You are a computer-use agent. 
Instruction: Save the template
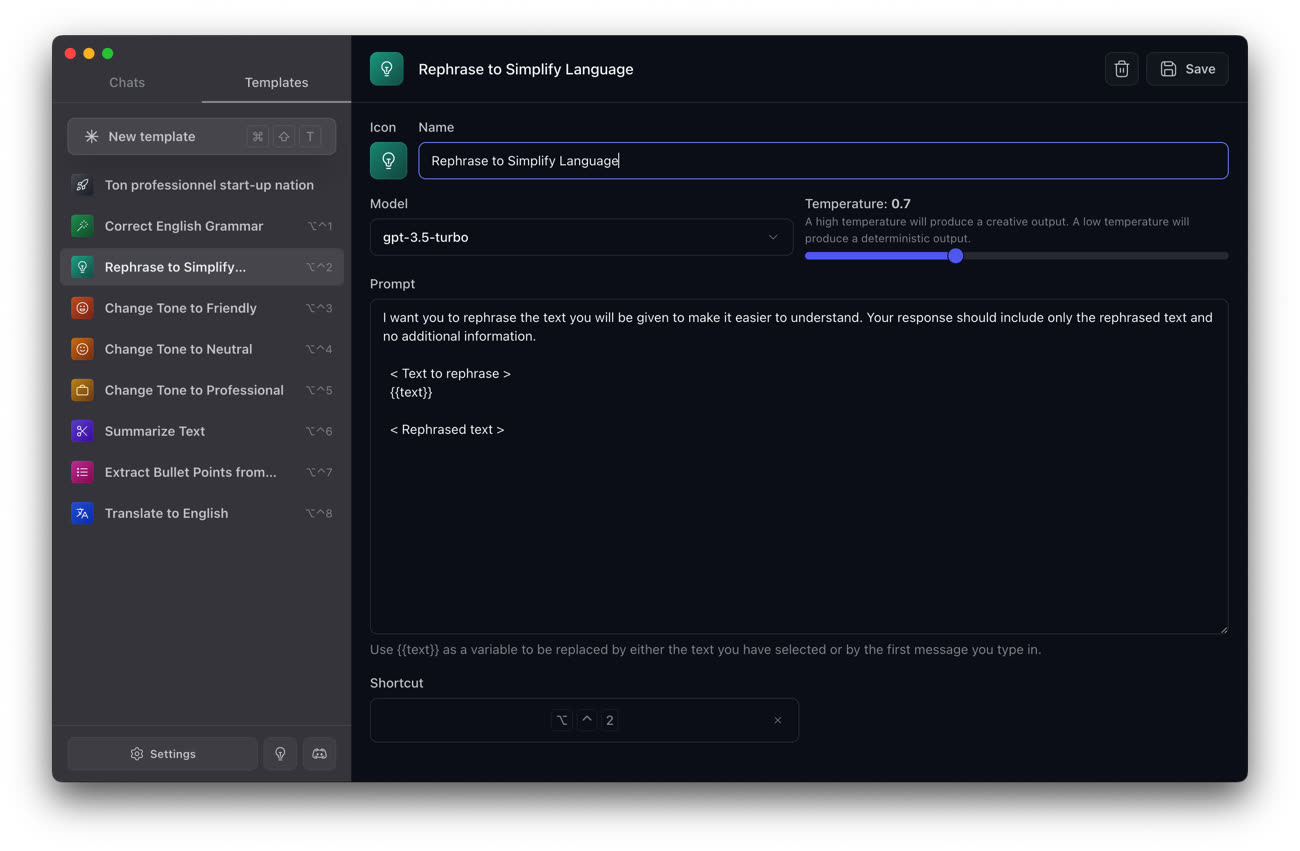(1187, 69)
